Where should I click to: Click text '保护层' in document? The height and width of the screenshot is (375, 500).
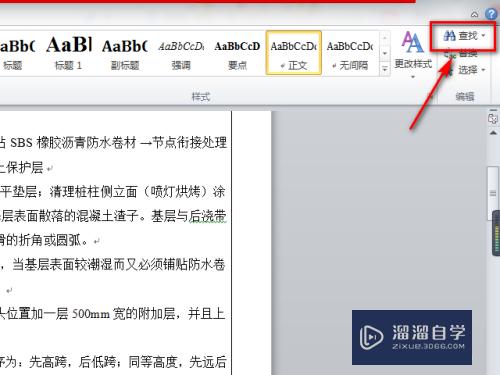click(25, 167)
